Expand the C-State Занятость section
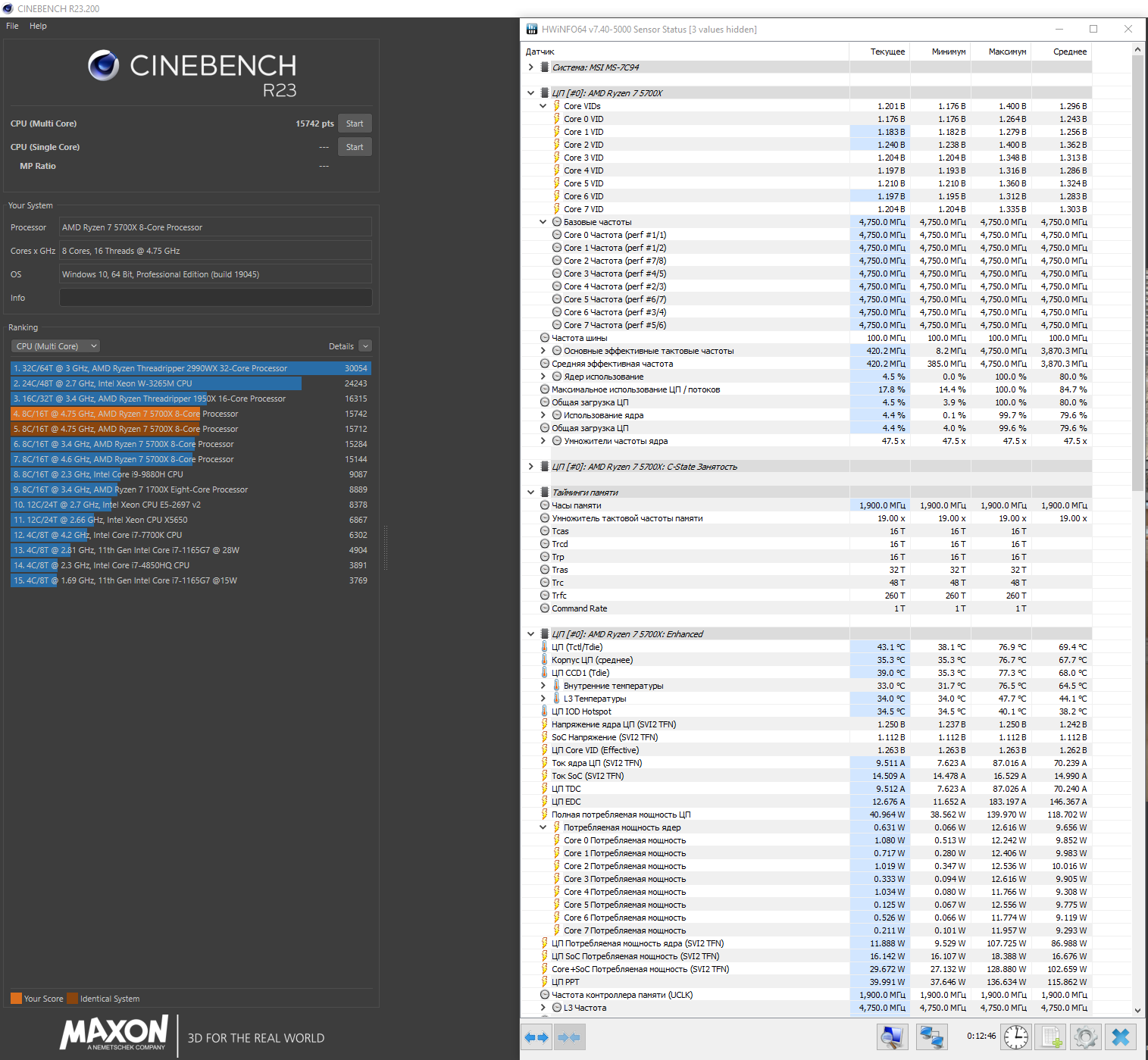The image size is (1148, 1060). coord(530,467)
